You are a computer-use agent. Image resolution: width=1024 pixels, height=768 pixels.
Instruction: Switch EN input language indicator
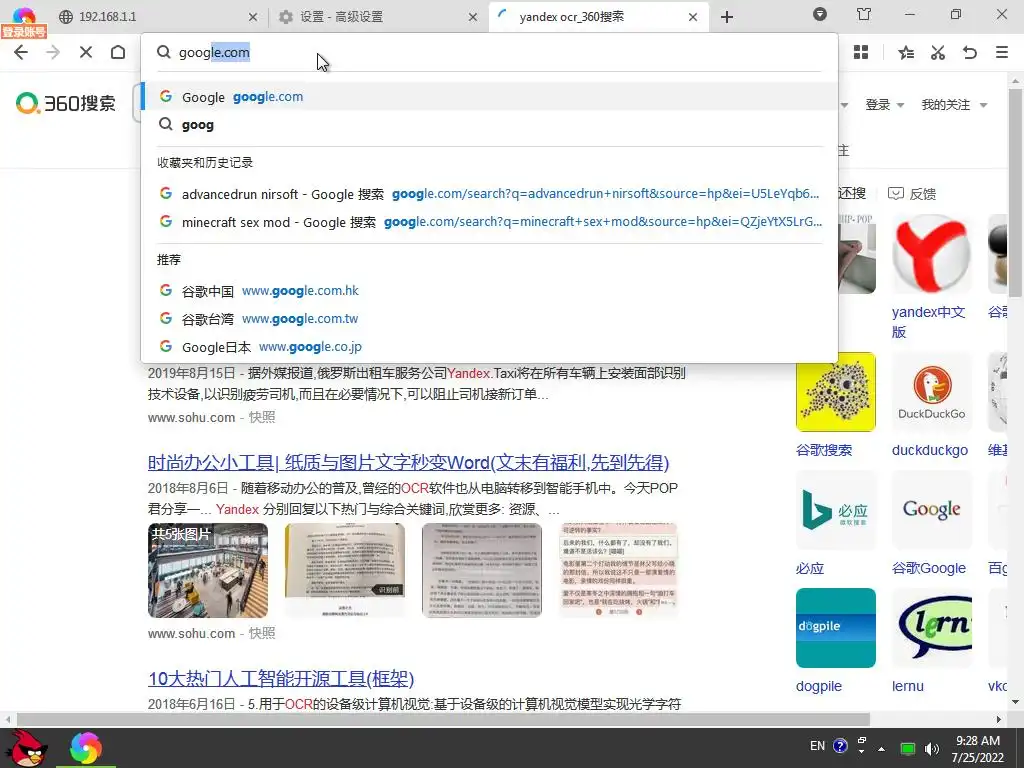click(817, 746)
